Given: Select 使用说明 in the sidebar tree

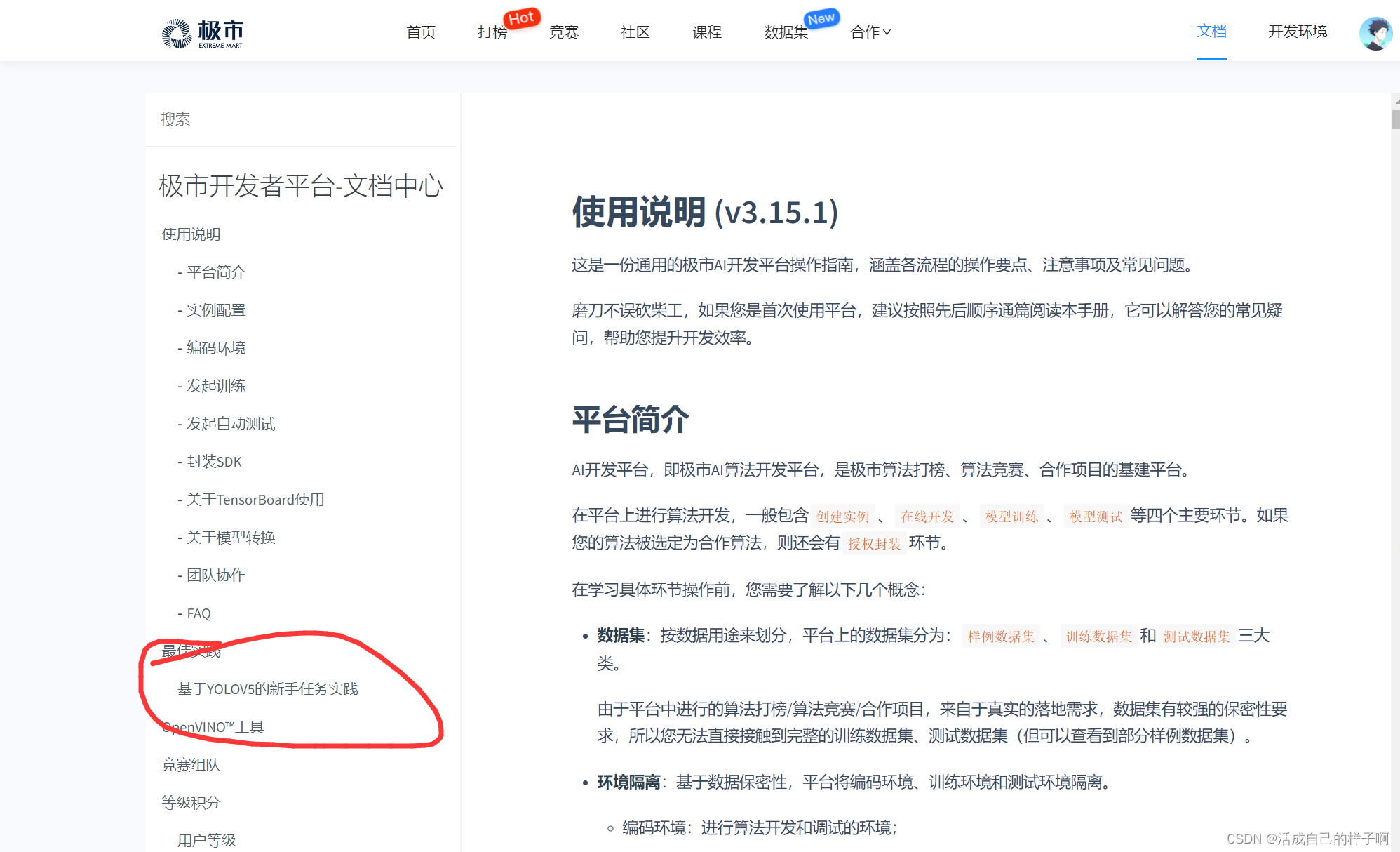Looking at the screenshot, I should click(191, 234).
